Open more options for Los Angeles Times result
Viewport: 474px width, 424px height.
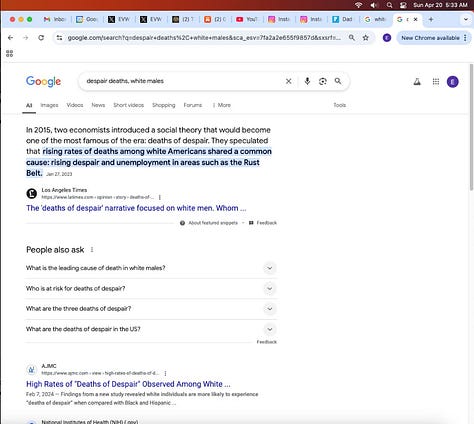160,197
